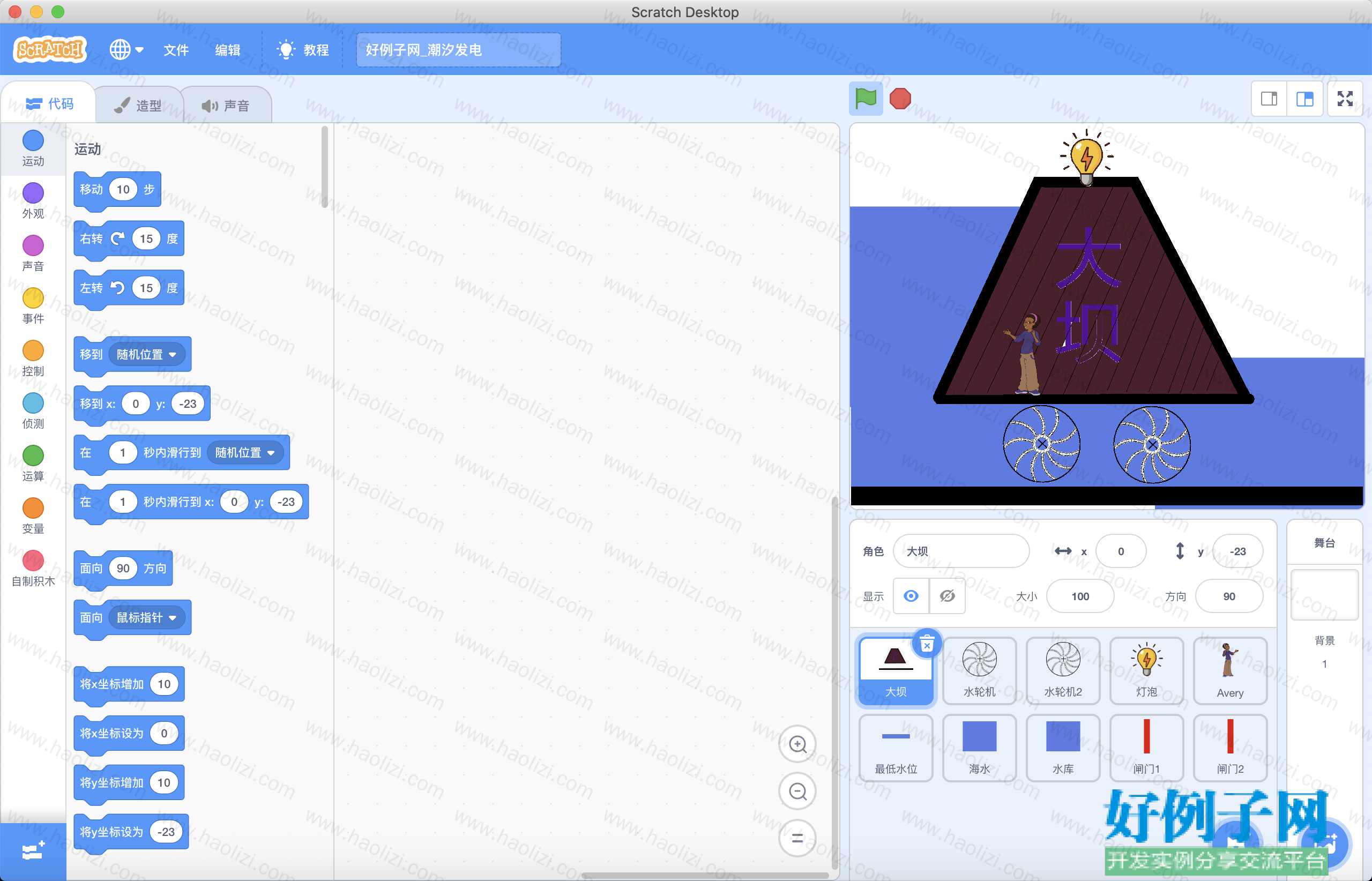Click the 将x坐标增加 10 block
The width and height of the screenshot is (1372, 881).
coord(129,684)
